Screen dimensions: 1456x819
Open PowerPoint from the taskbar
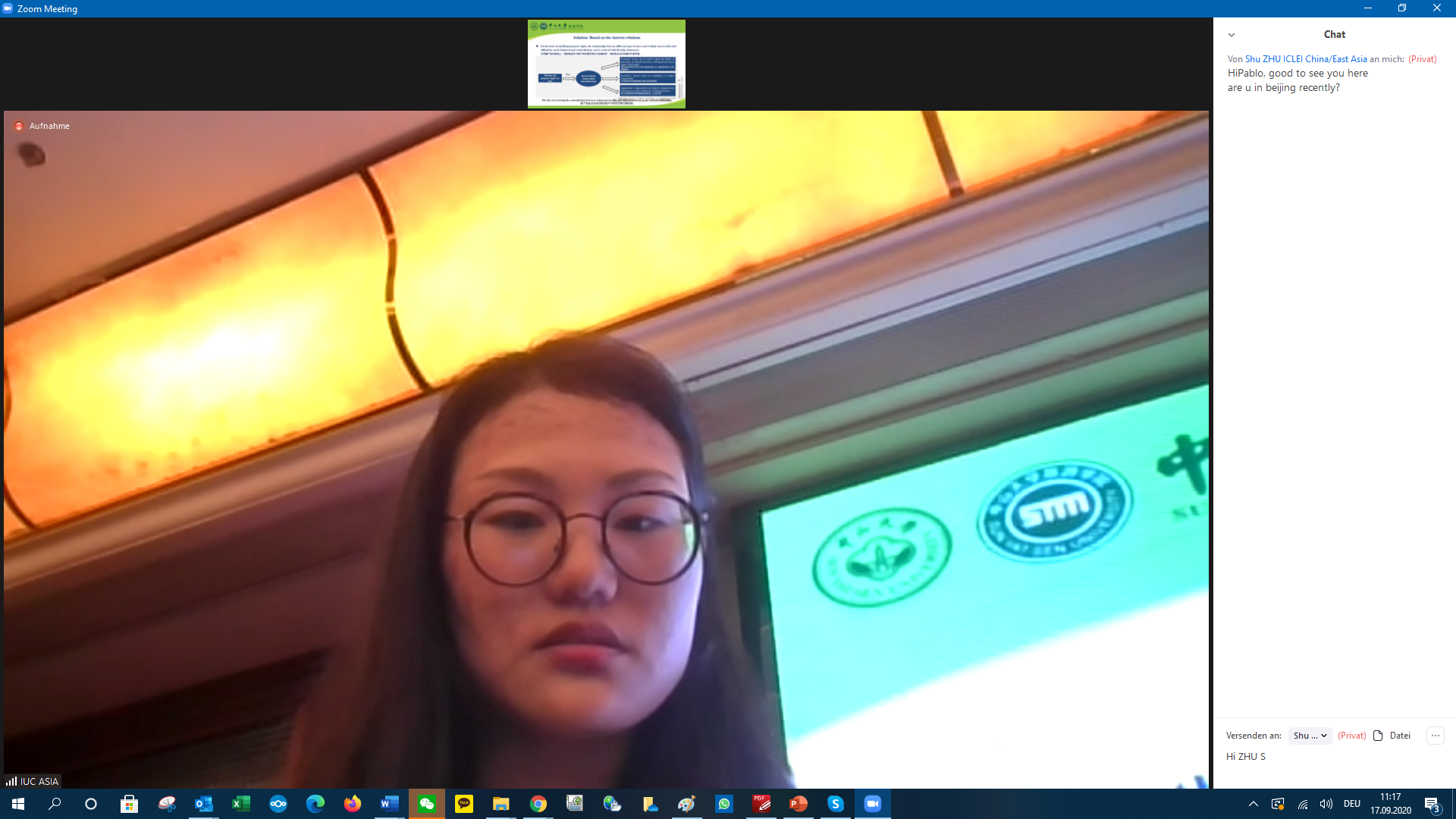pos(798,804)
